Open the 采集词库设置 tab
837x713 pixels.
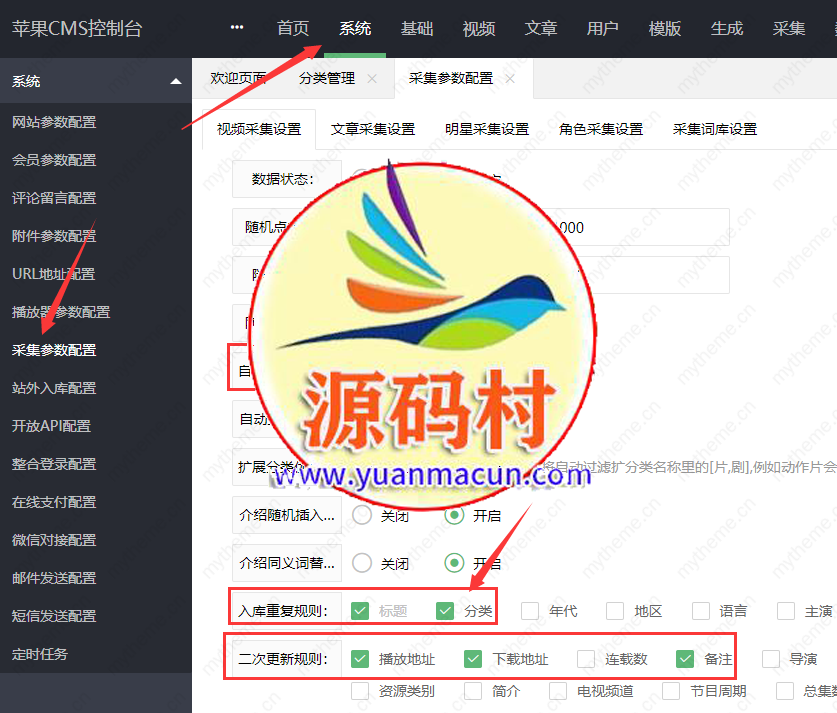pyautogui.click(x=715, y=129)
